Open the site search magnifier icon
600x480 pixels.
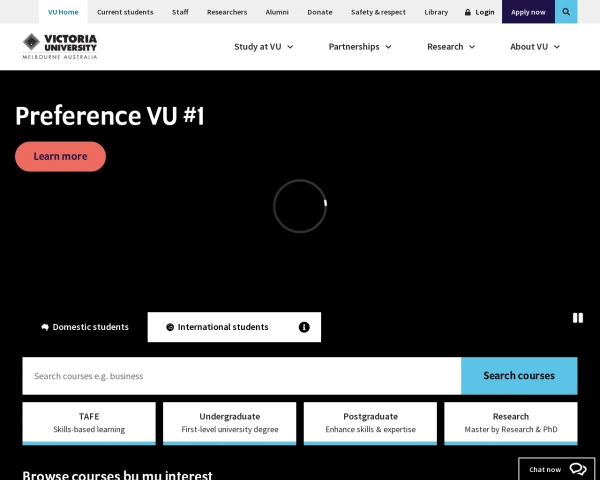click(x=566, y=12)
